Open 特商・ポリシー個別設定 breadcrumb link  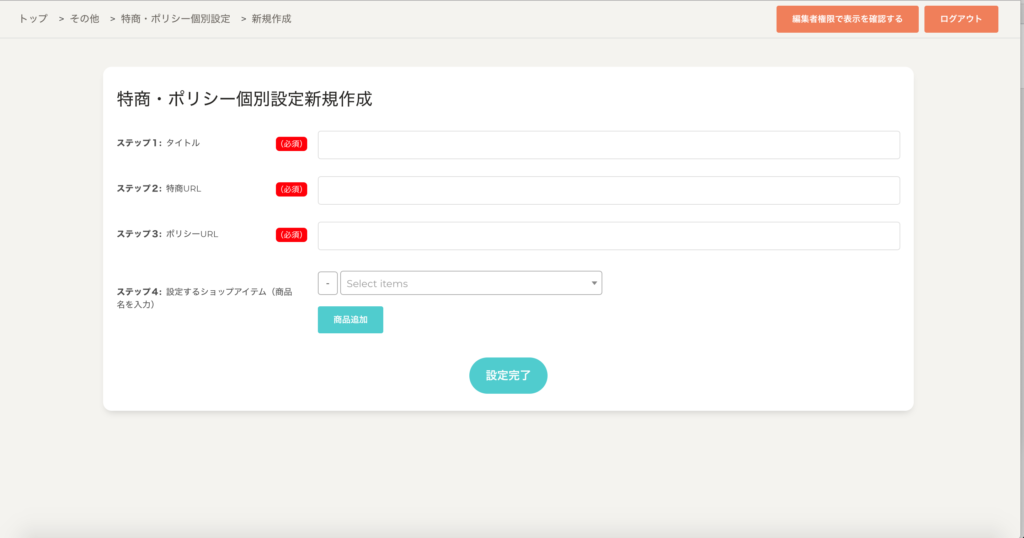coord(174,19)
